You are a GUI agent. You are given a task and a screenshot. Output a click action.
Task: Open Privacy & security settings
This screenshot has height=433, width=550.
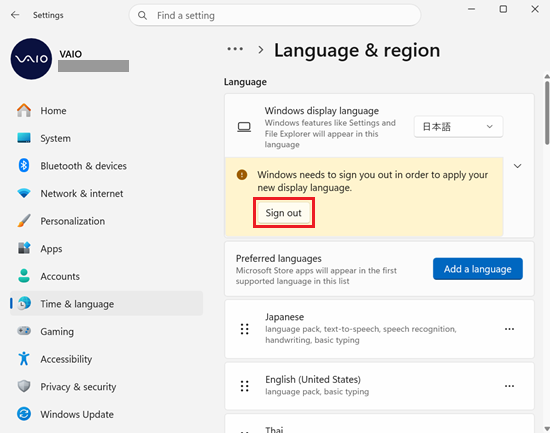(106, 386)
